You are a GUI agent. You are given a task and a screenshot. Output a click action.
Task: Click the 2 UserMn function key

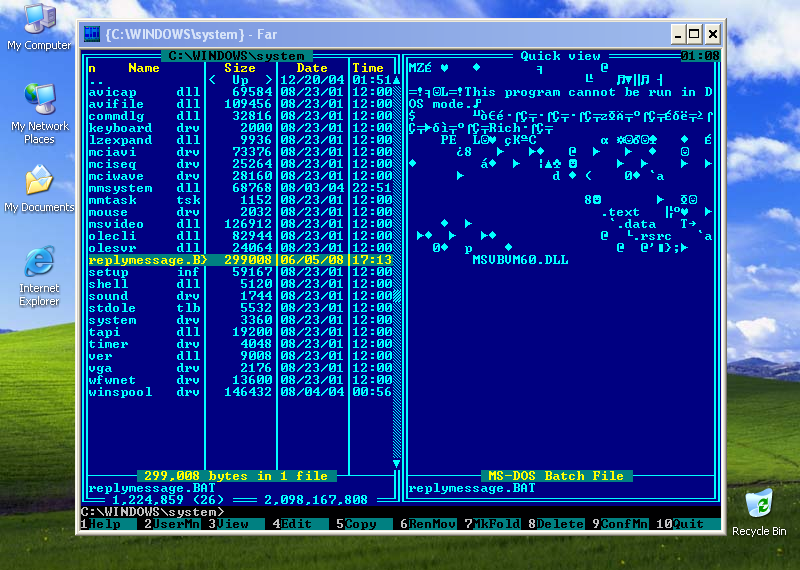(x=172, y=524)
